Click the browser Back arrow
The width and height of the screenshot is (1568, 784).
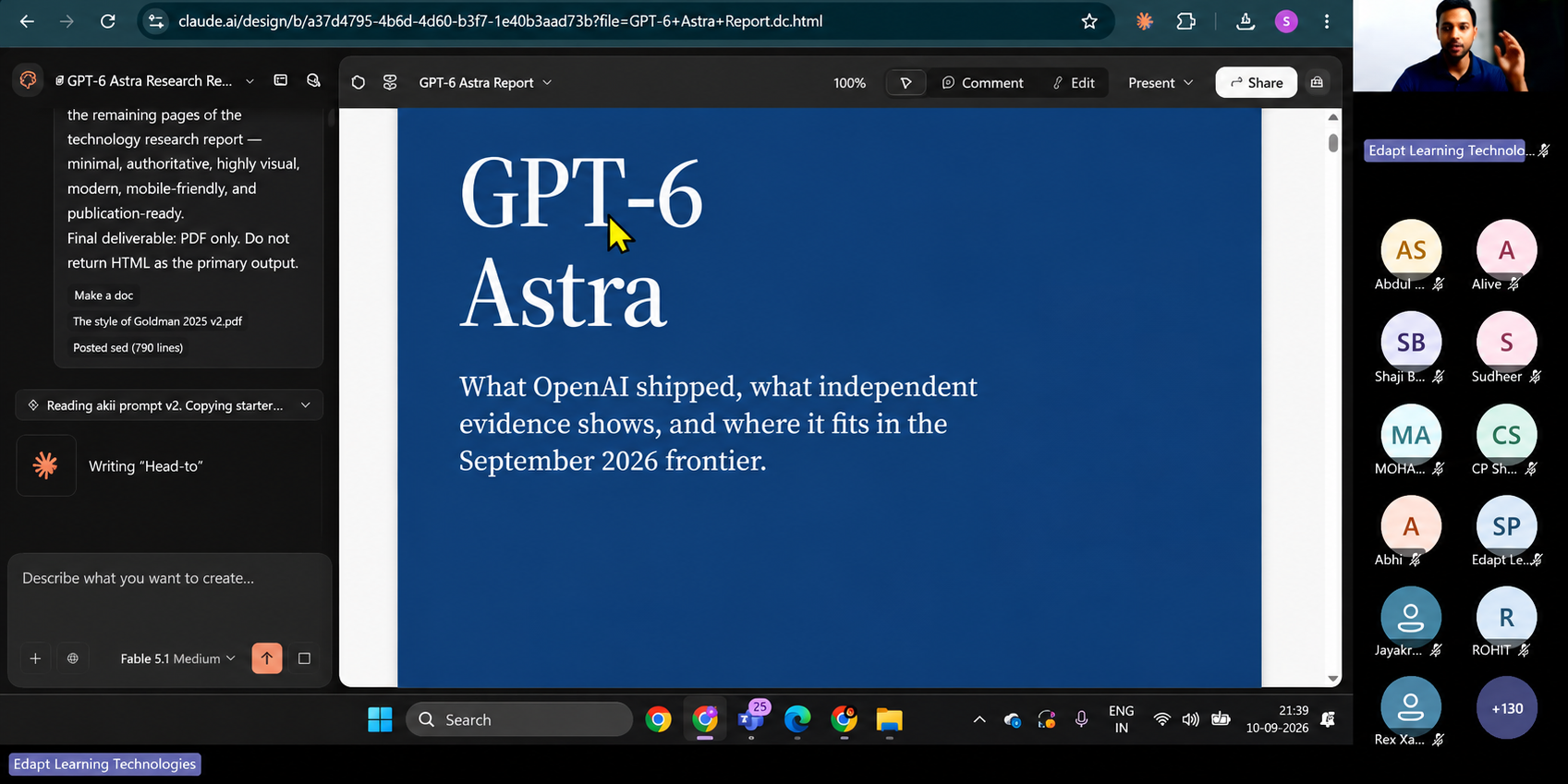pos(27,21)
